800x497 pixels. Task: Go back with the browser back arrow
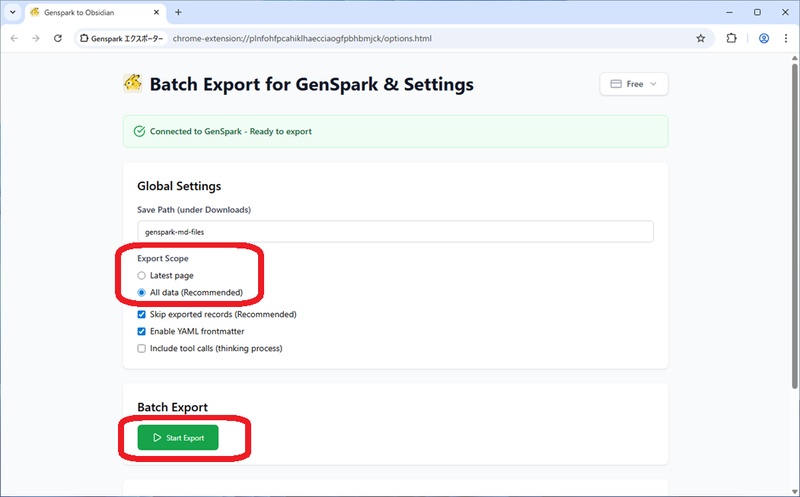pyautogui.click(x=14, y=38)
